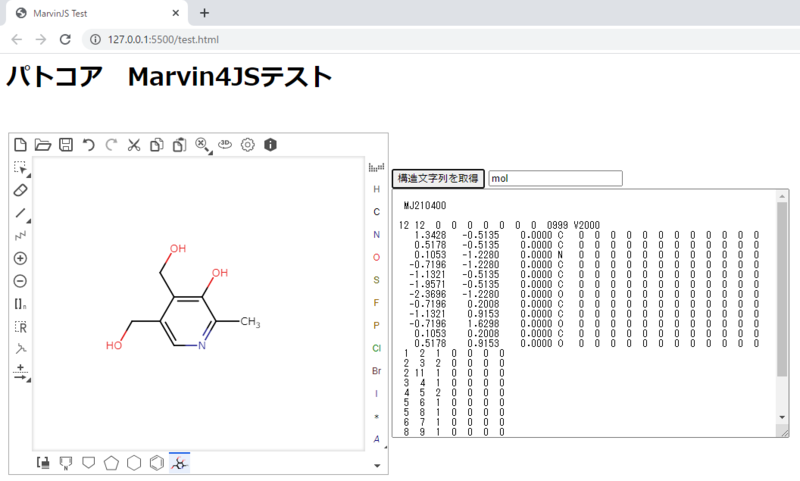Click the scrollbar down arrow in output textarea
This screenshot has width=800, height=481.
pos(782,417)
